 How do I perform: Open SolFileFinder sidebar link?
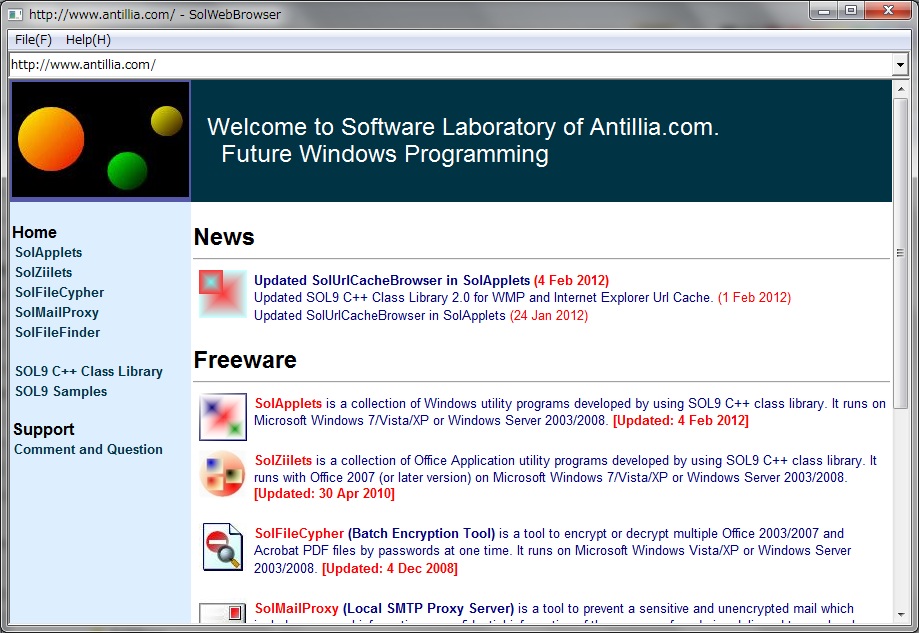tap(58, 332)
